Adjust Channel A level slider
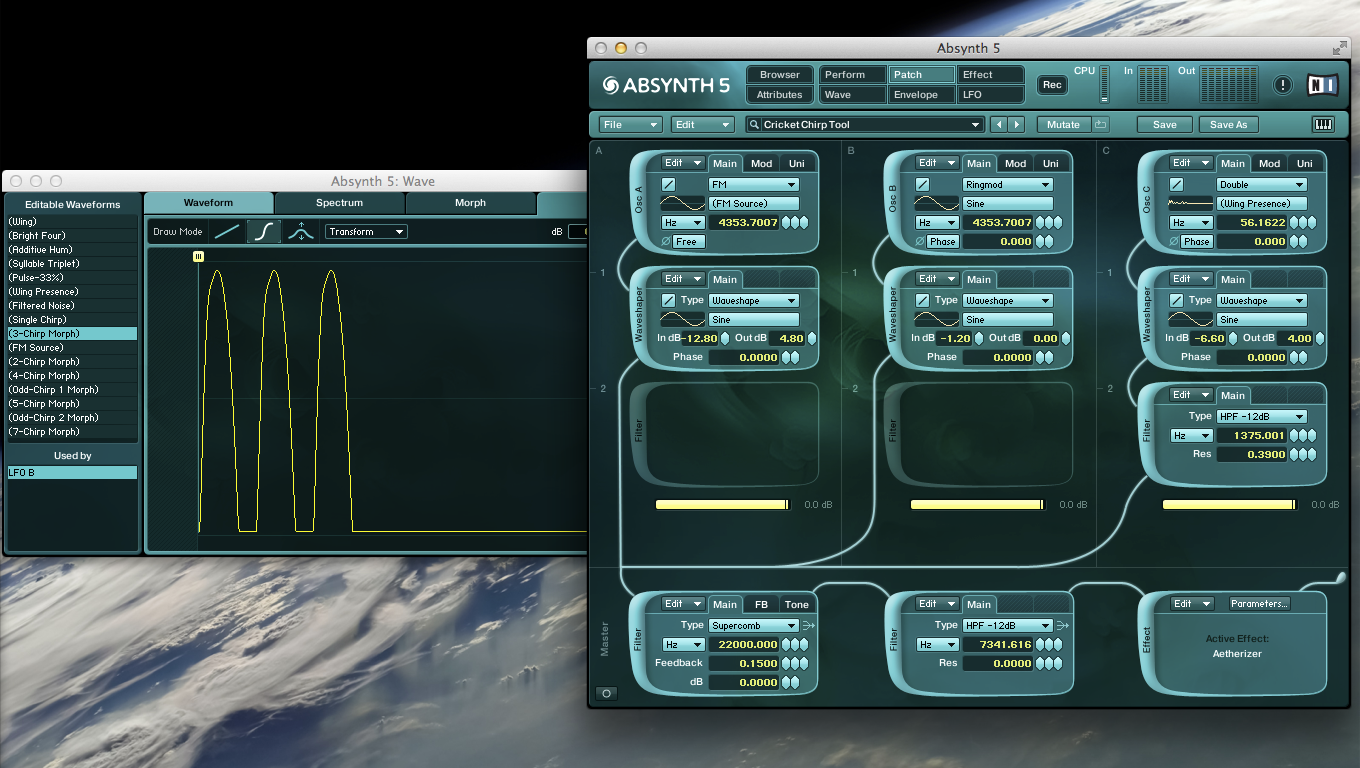 tap(722, 505)
